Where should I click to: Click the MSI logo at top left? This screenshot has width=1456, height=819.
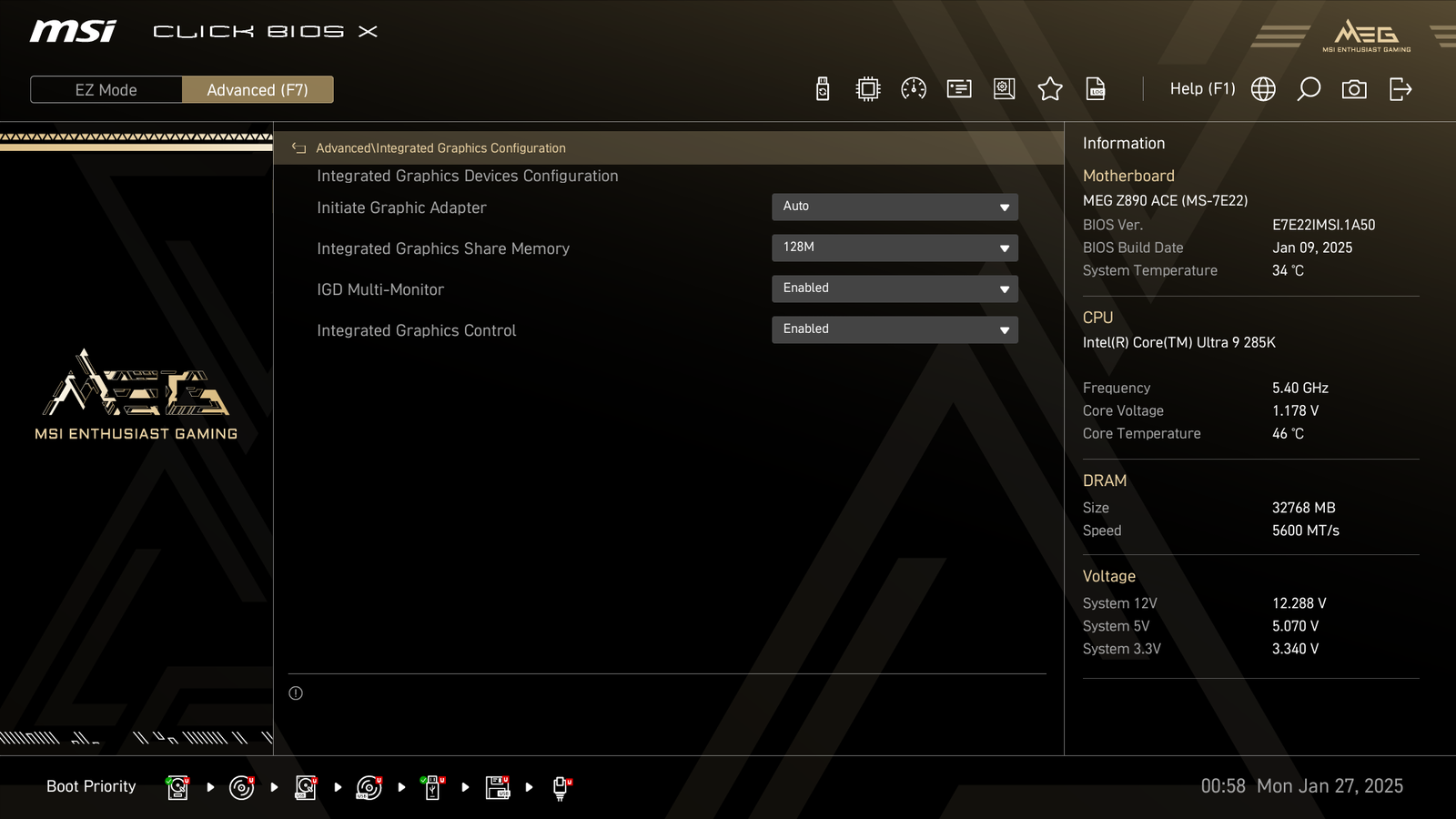coord(73,32)
